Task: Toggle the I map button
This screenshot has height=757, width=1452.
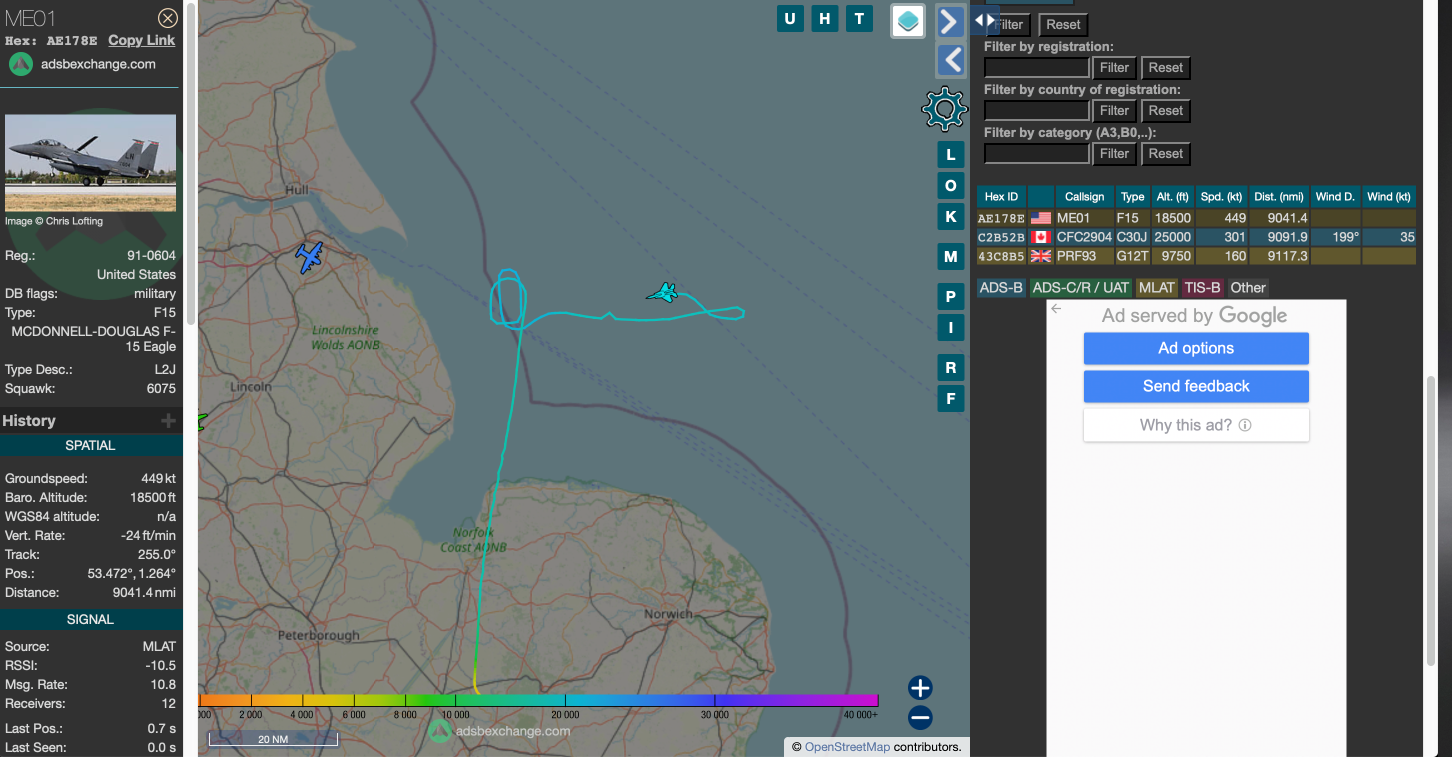Action: click(951, 328)
